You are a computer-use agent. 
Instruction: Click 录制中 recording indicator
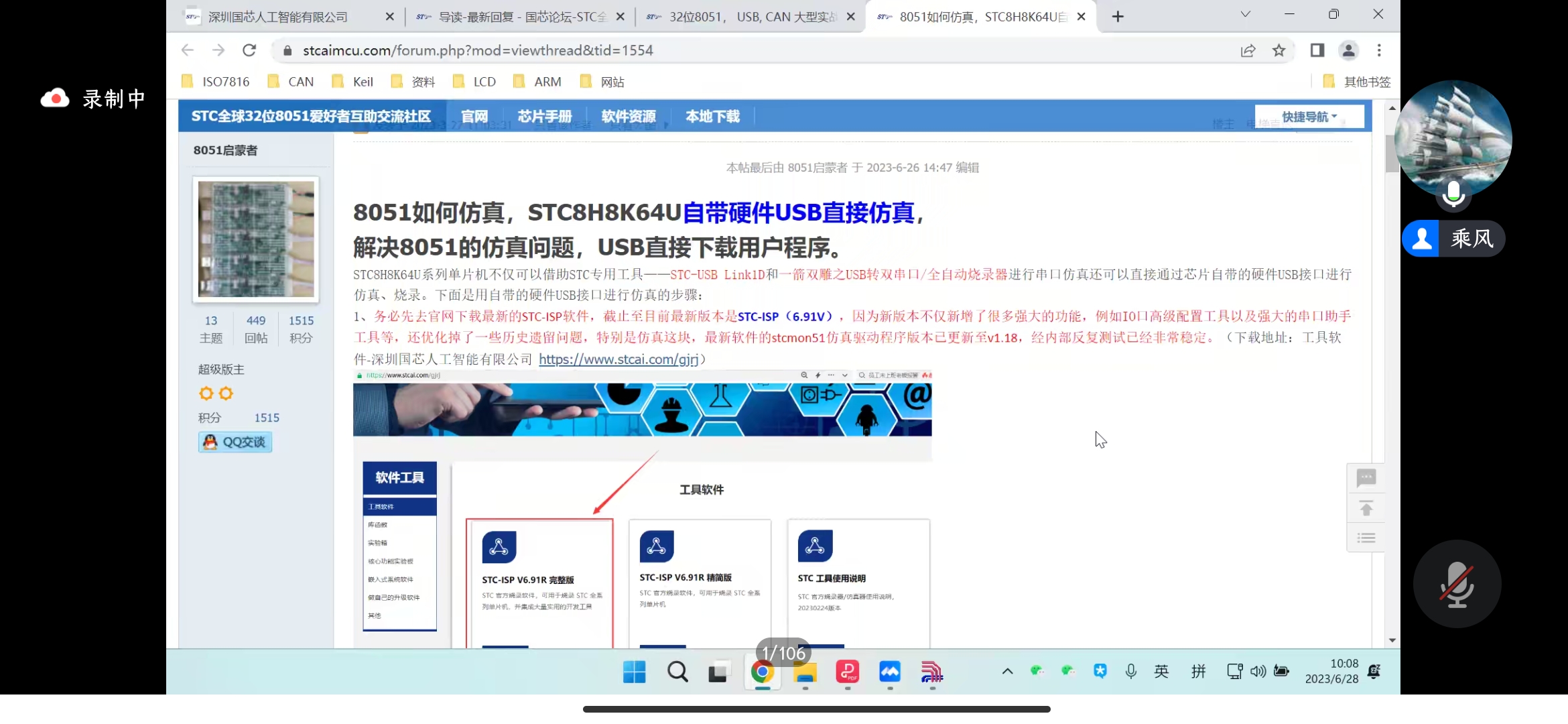pos(94,99)
